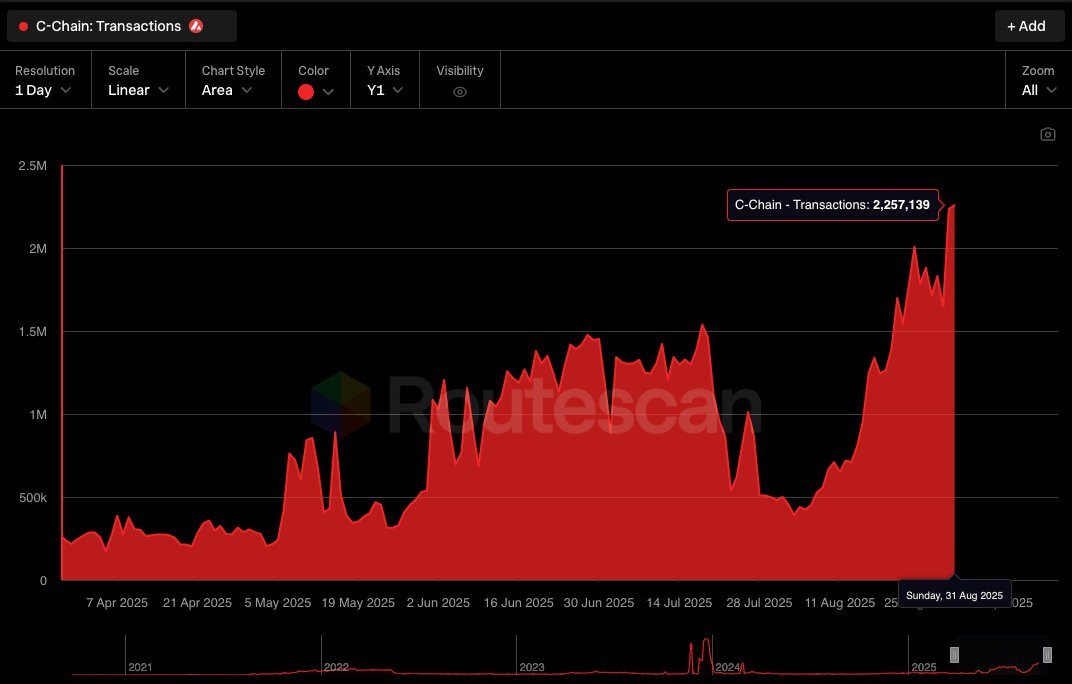
Task: Click the 5 May 2025 x-axis label
Action: coord(278,603)
